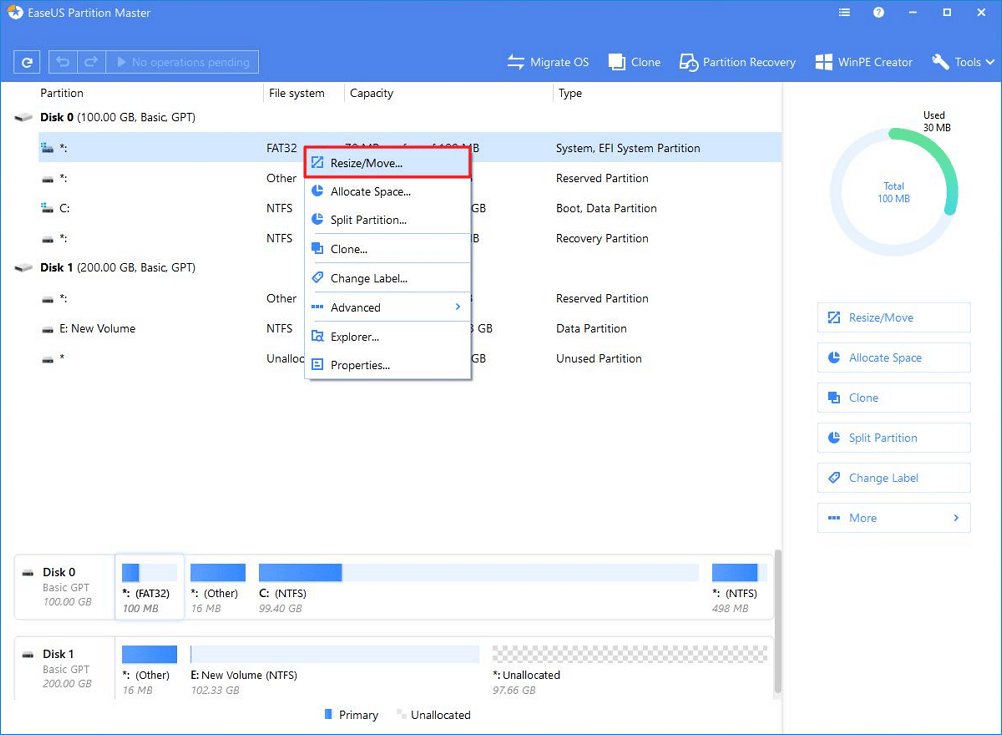Click the Partition column header
This screenshot has width=1002, height=735.
tap(61, 93)
